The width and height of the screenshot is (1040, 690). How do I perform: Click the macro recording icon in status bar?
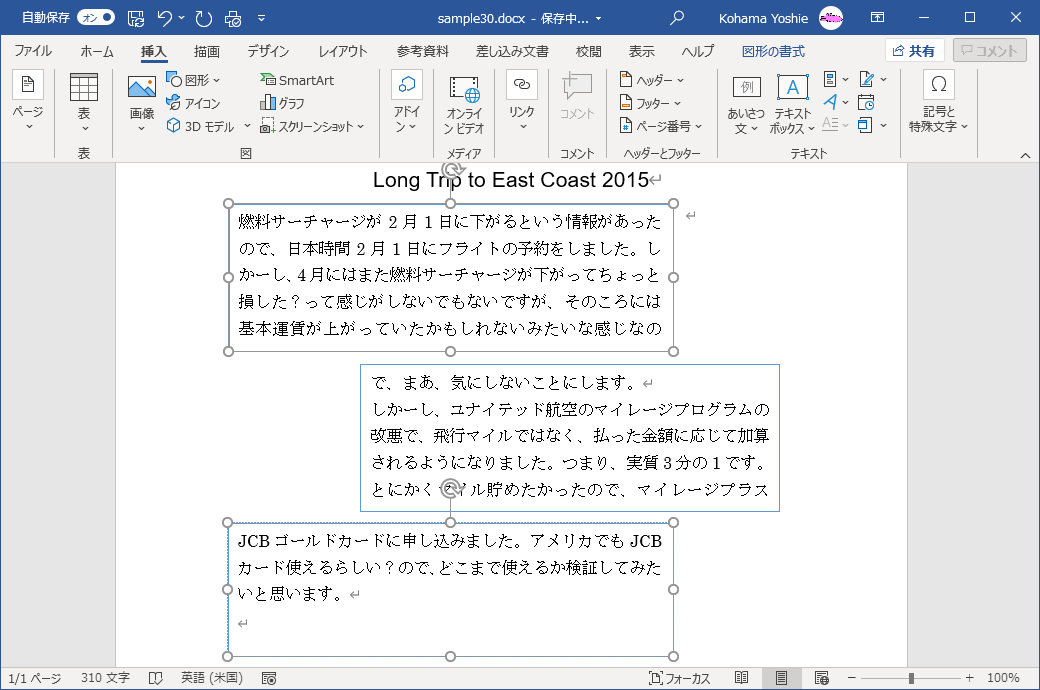point(269,678)
